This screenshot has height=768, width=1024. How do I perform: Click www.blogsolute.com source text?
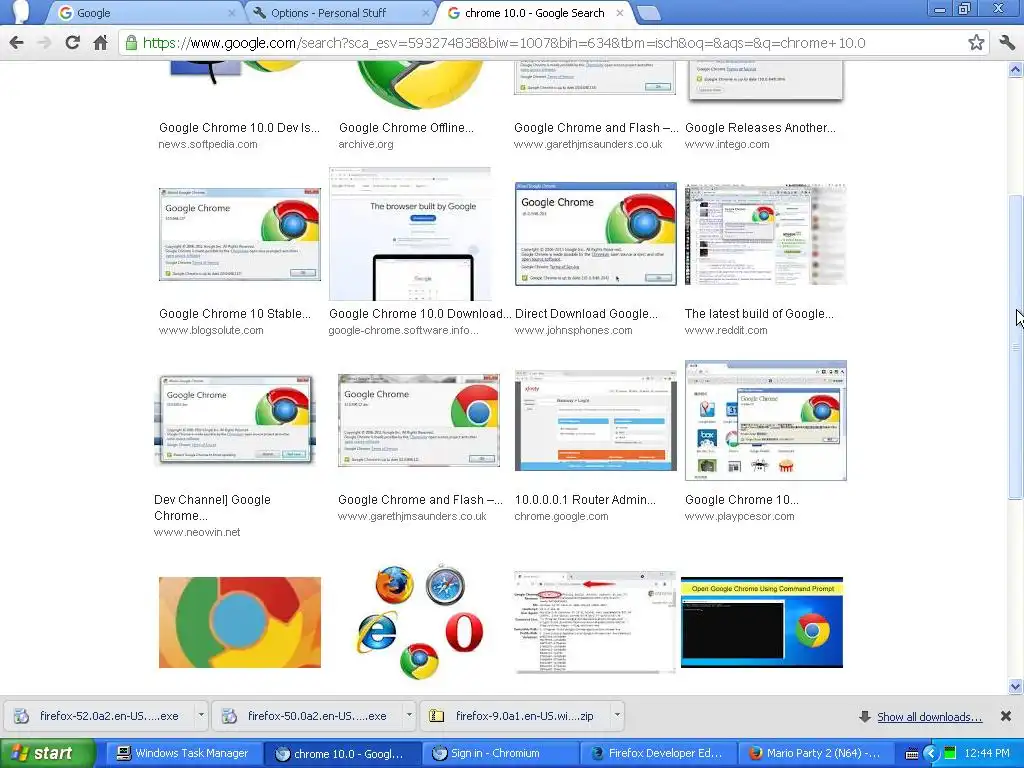click(211, 330)
